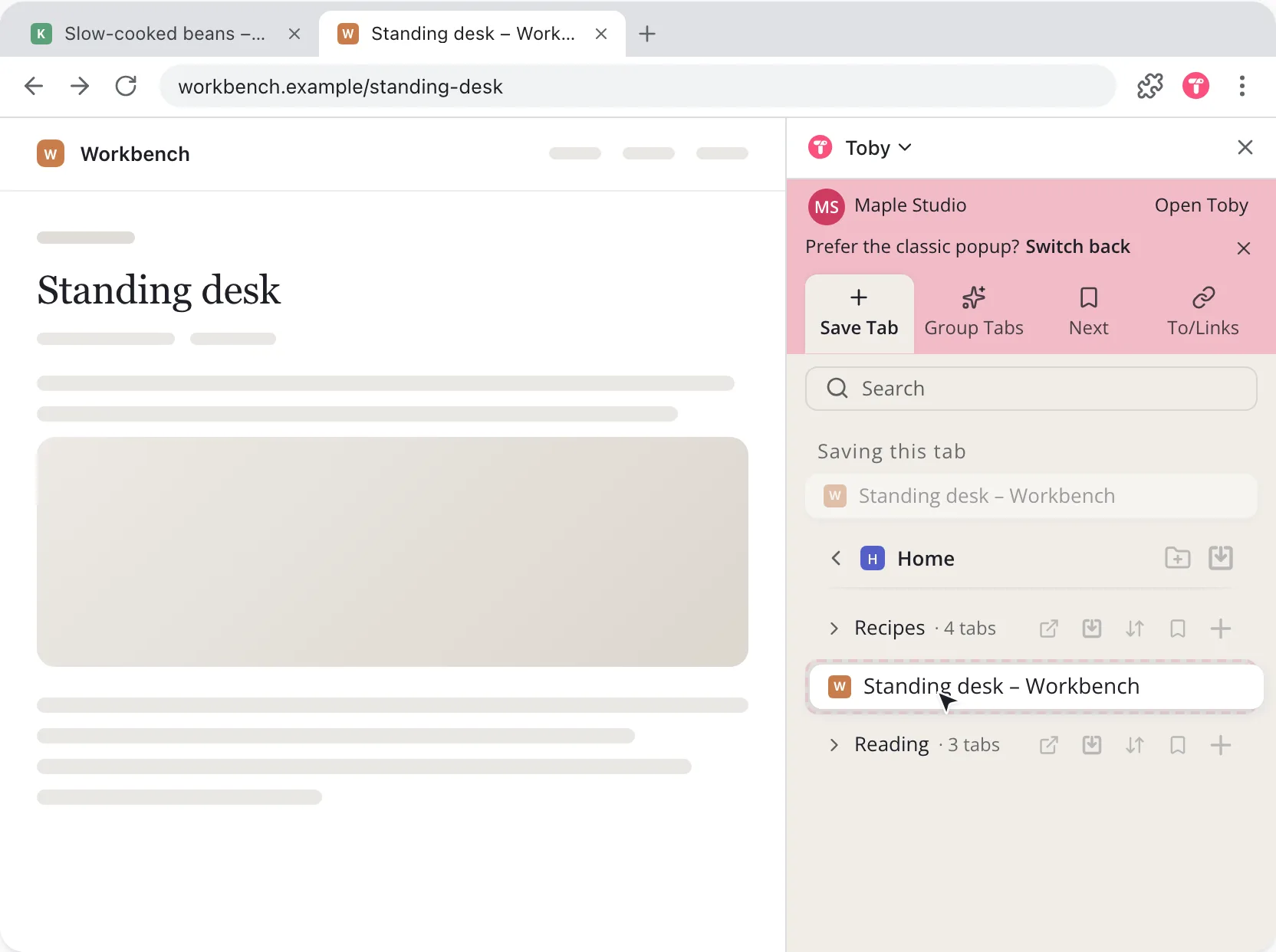Click Switch back to classic popup
Screen dimensions: 1276x952
click(x=1077, y=247)
